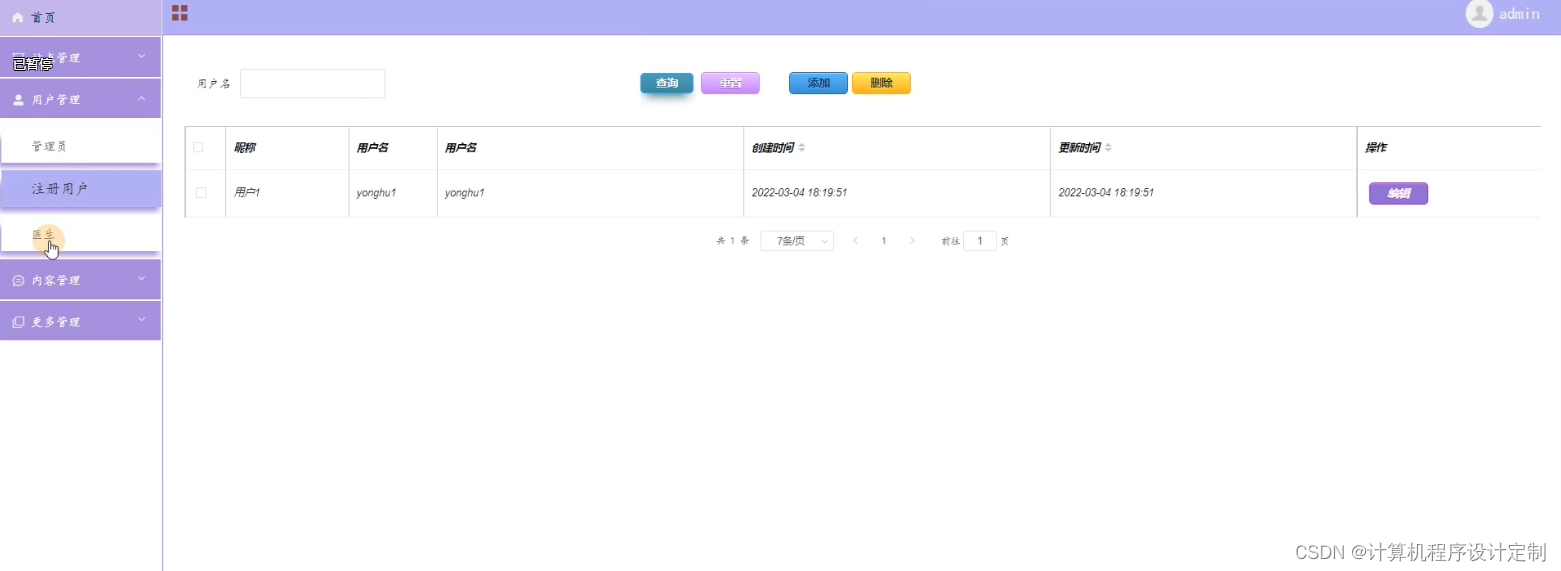Expand the 内容管理 menu chevron
The image size is (1561, 571).
click(141, 279)
